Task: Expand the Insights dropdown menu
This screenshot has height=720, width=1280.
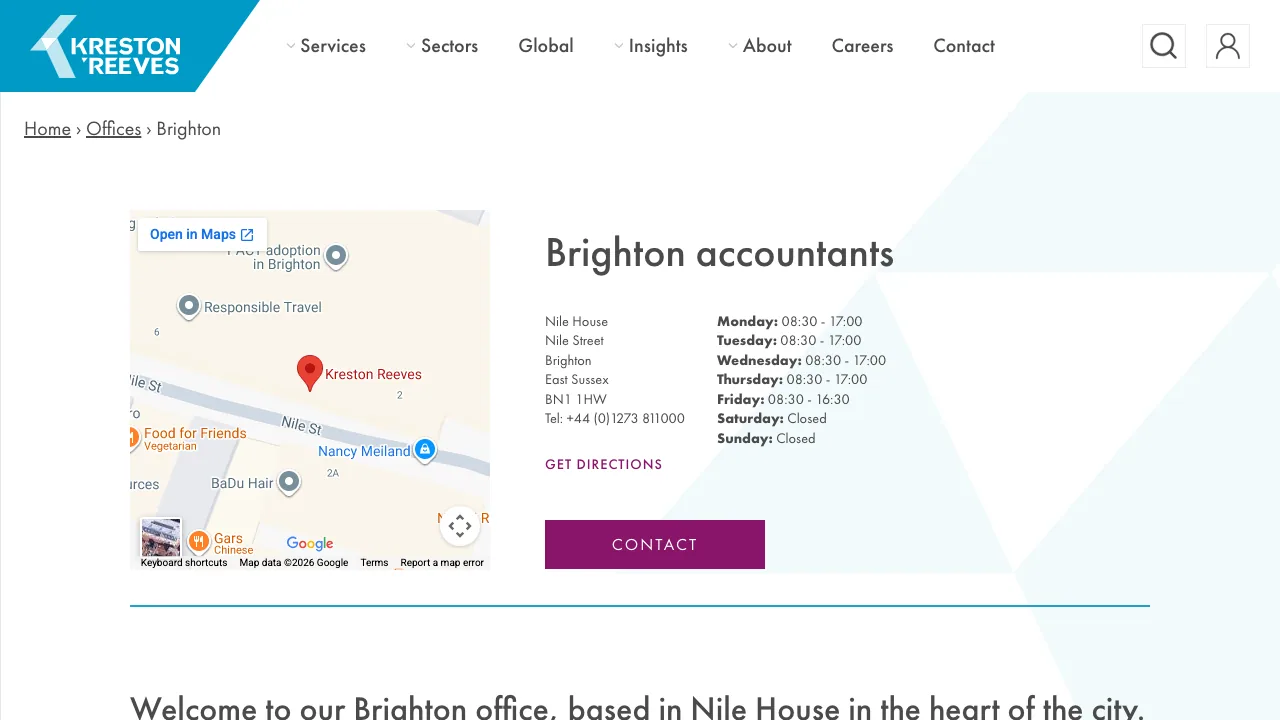Action: pyautogui.click(x=651, y=46)
